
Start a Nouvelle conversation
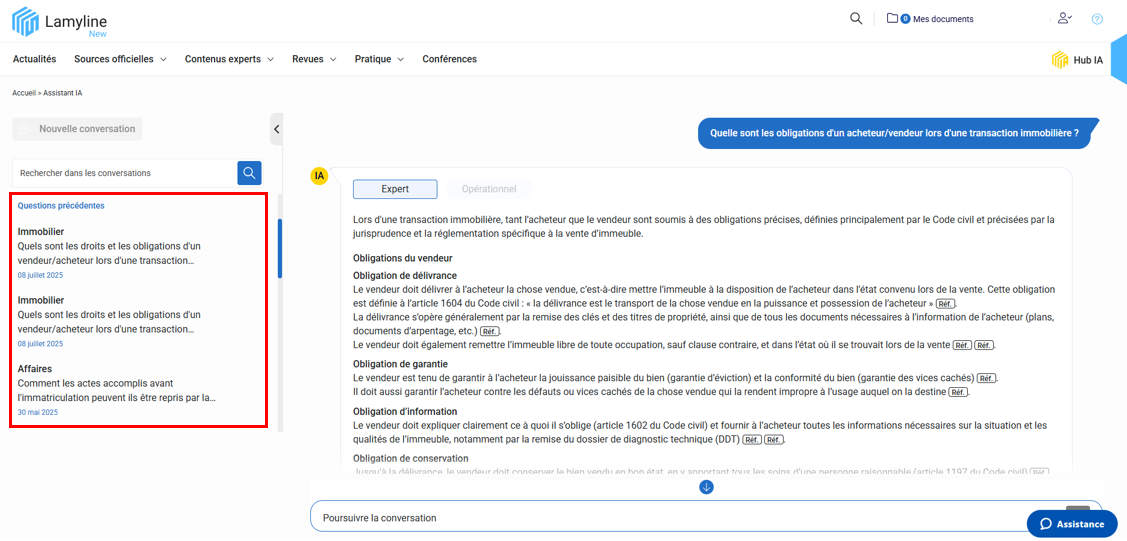[x=77, y=129]
